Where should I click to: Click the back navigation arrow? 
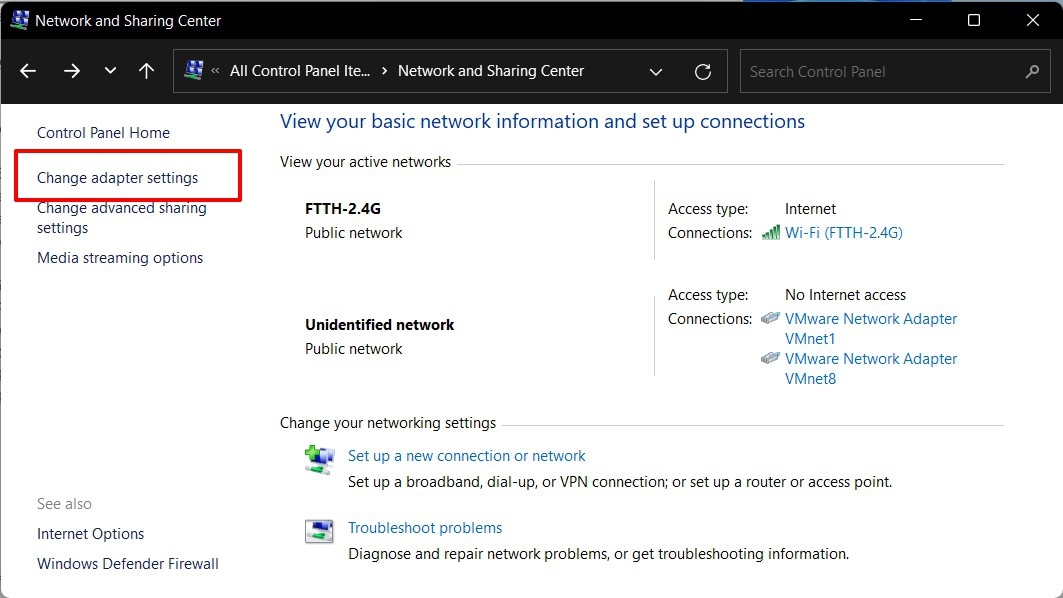pos(28,71)
